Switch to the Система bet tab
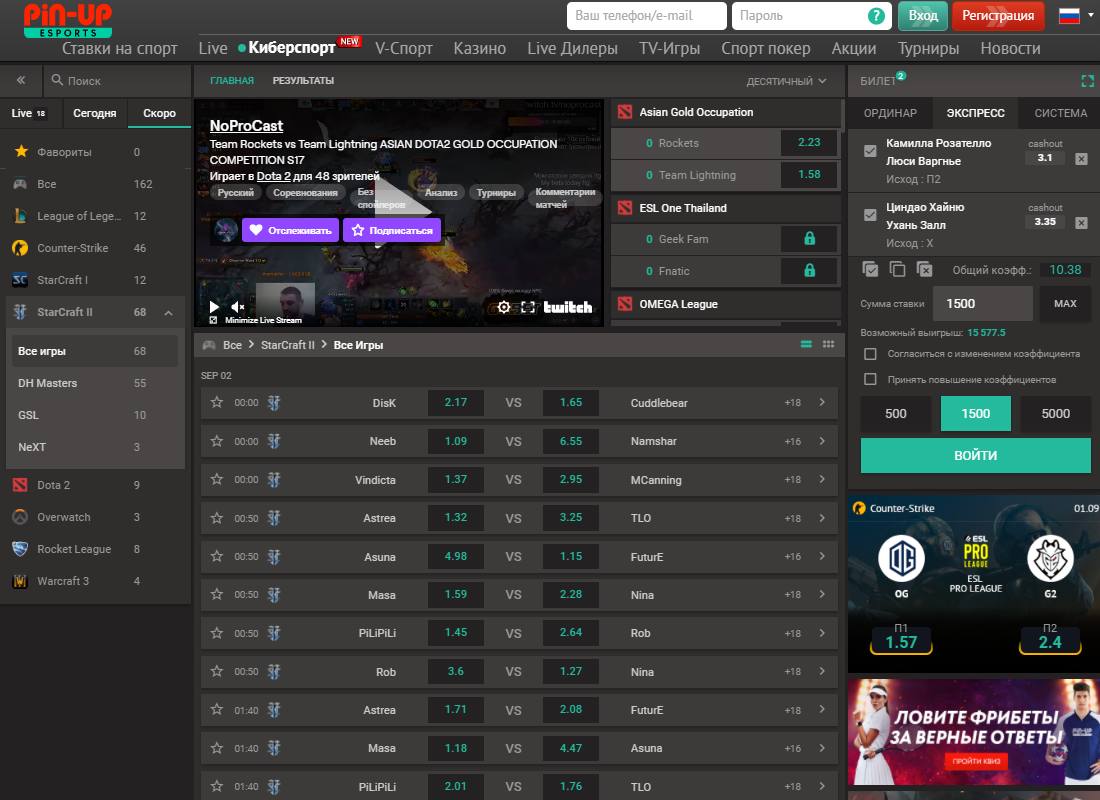Viewport: 1100px width, 800px height. click(1060, 113)
